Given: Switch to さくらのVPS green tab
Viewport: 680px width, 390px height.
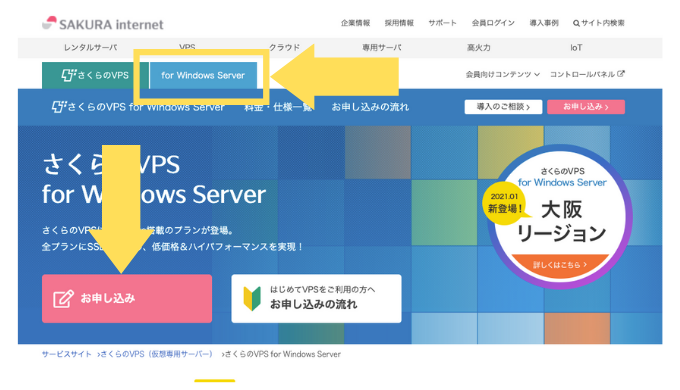Looking at the screenshot, I should tap(95, 75).
